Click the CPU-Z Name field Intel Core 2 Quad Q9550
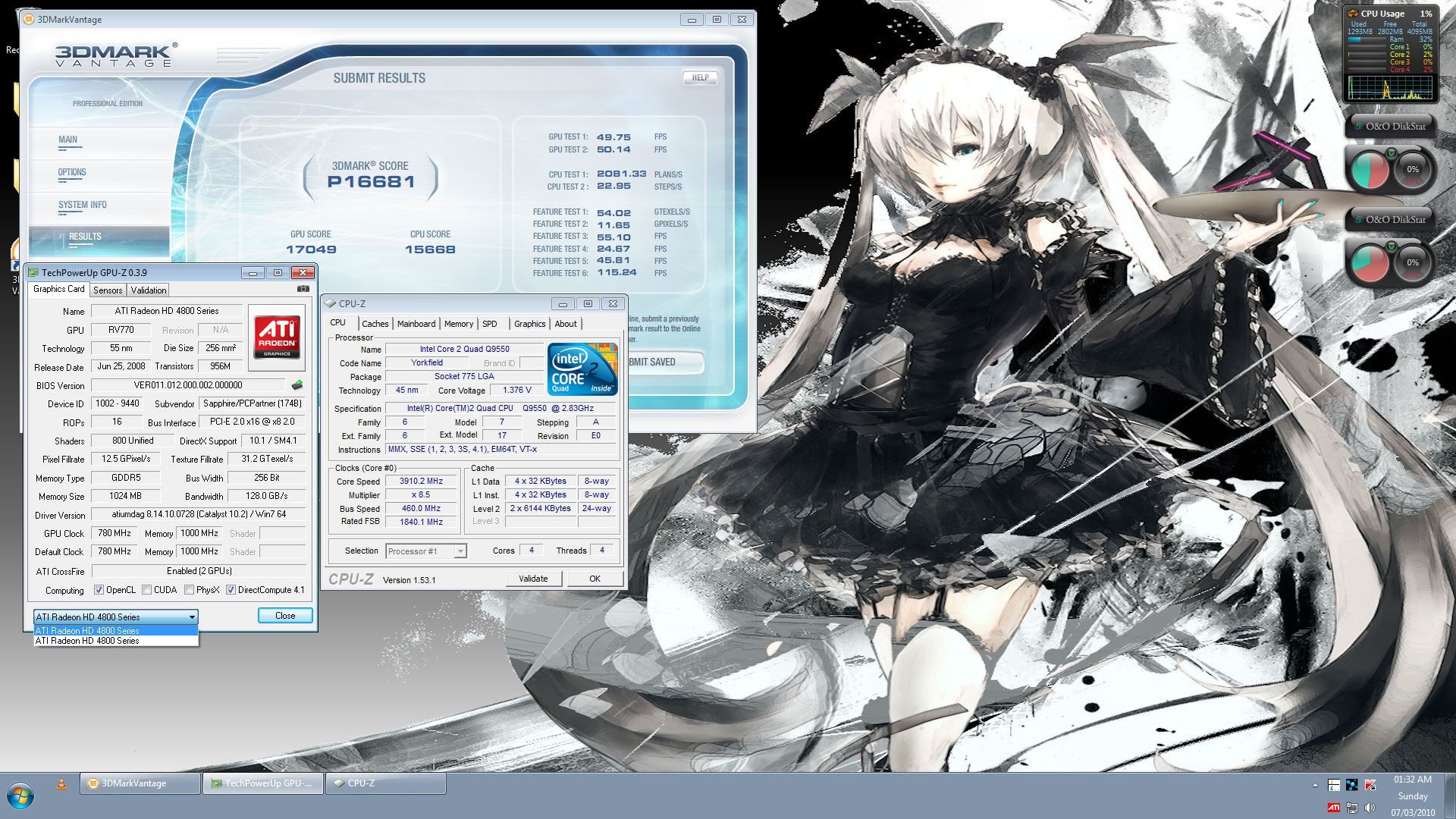 (x=464, y=350)
